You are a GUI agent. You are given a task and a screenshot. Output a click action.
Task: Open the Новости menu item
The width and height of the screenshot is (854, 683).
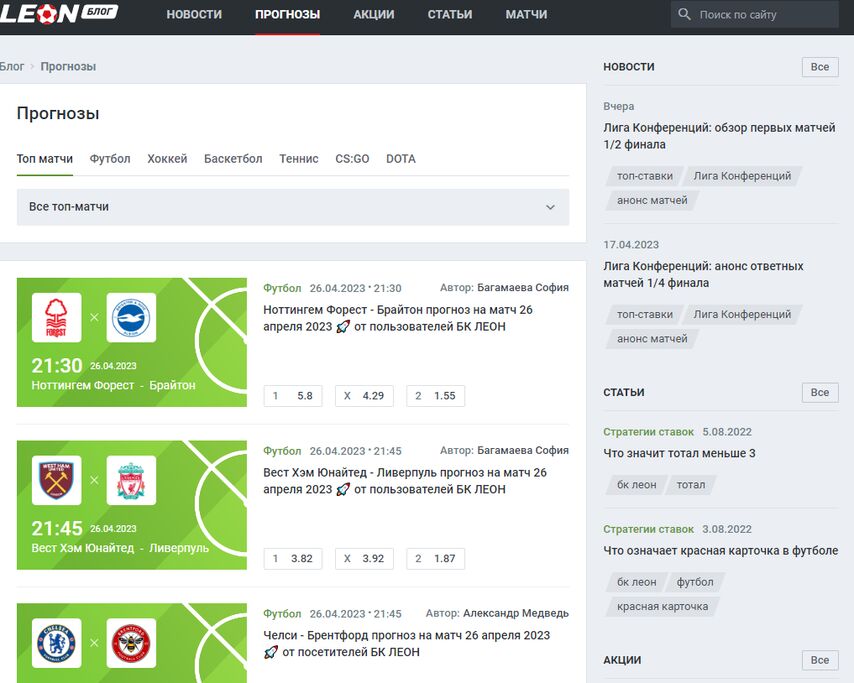click(x=194, y=15)
